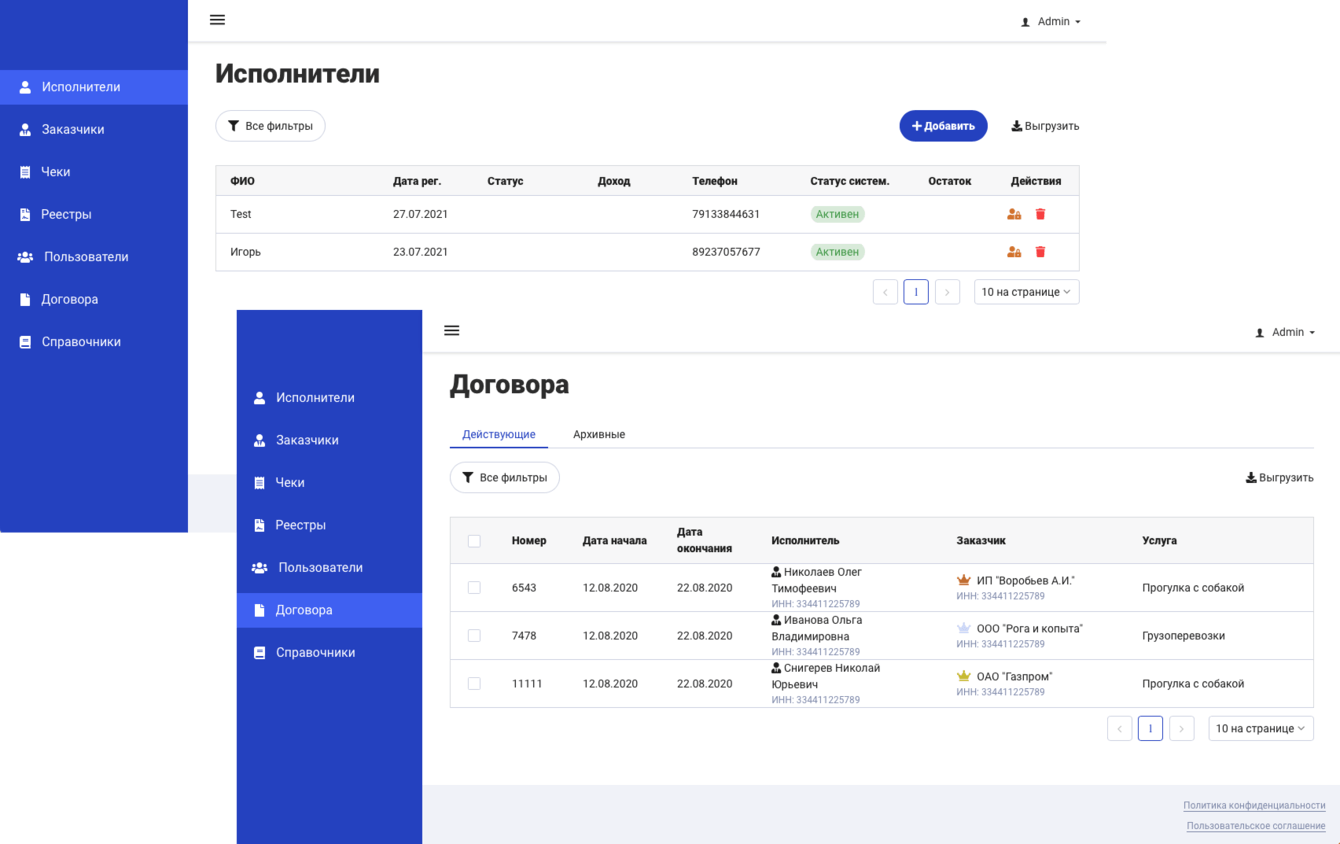The height and width of the screenshot is (844, 1340).
Task: Click the registration date 23.07.2021
Action: (420, 252)
